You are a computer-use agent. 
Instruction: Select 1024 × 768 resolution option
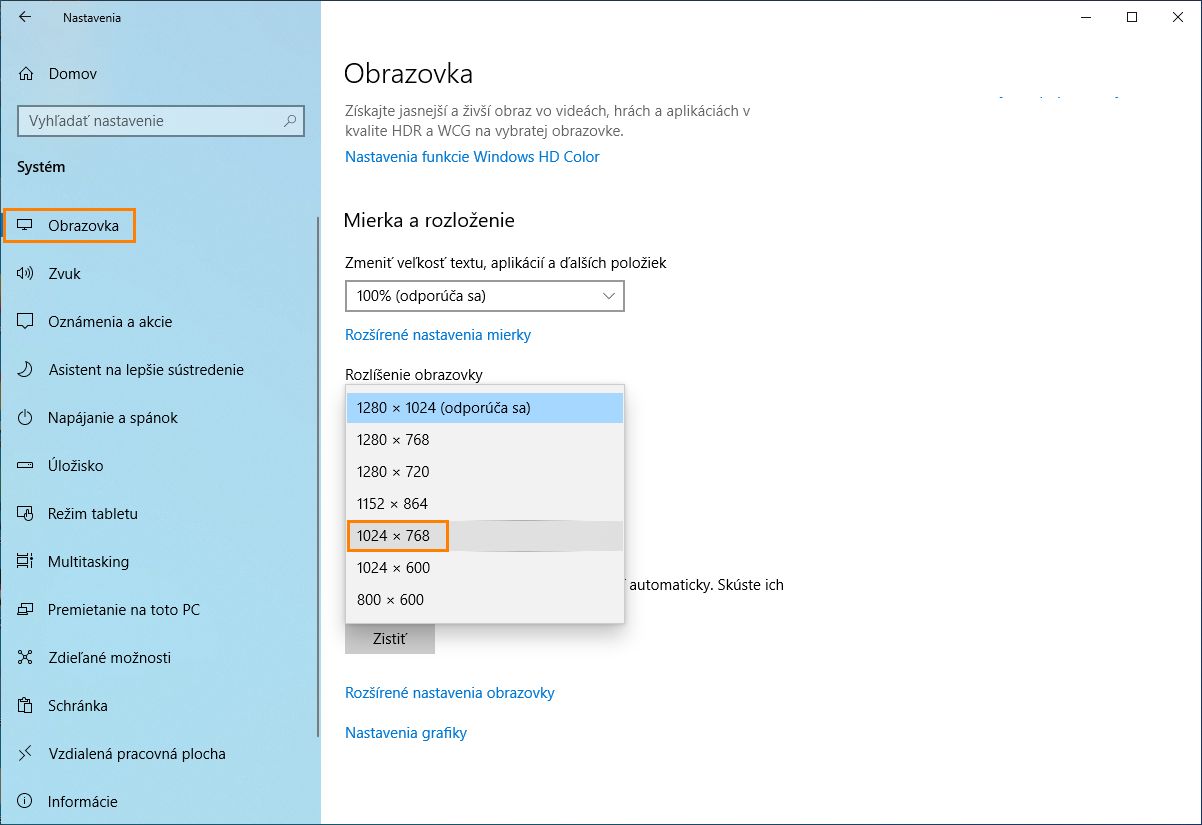point(394,536)
